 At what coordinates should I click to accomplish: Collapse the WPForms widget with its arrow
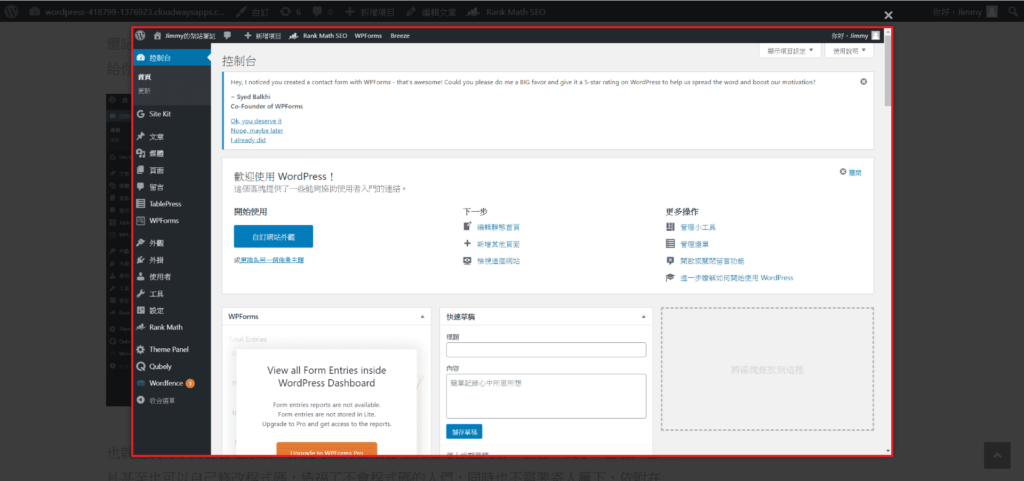(422, 317)
